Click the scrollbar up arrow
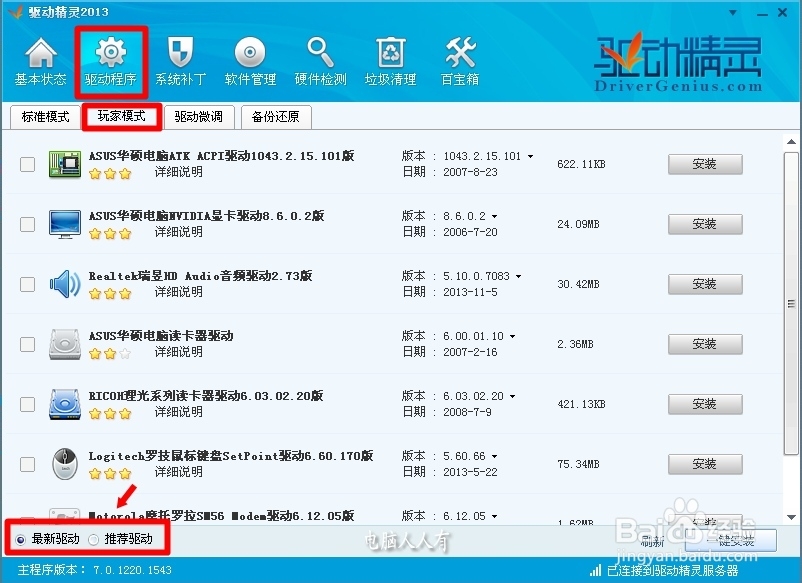 click(791, 142)
